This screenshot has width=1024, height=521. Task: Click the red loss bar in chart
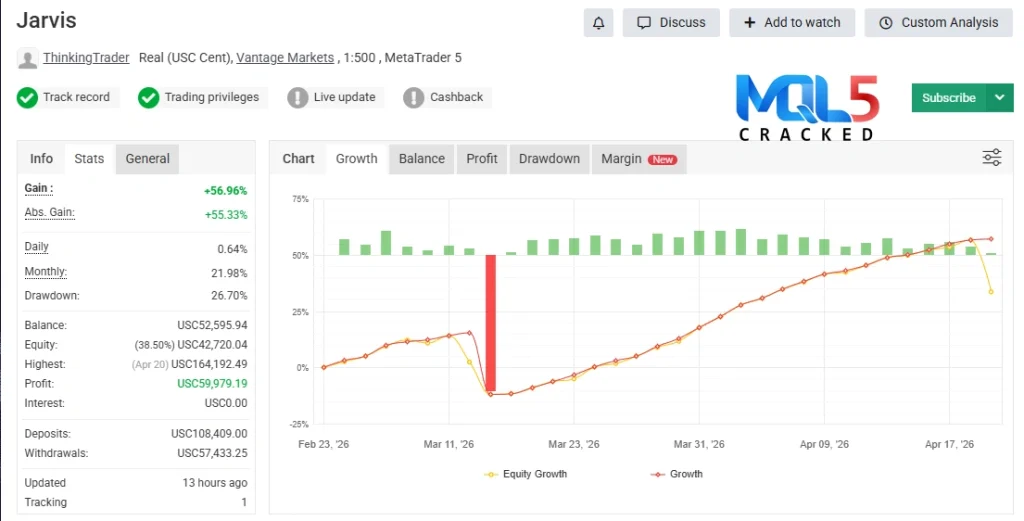point(490,323)
